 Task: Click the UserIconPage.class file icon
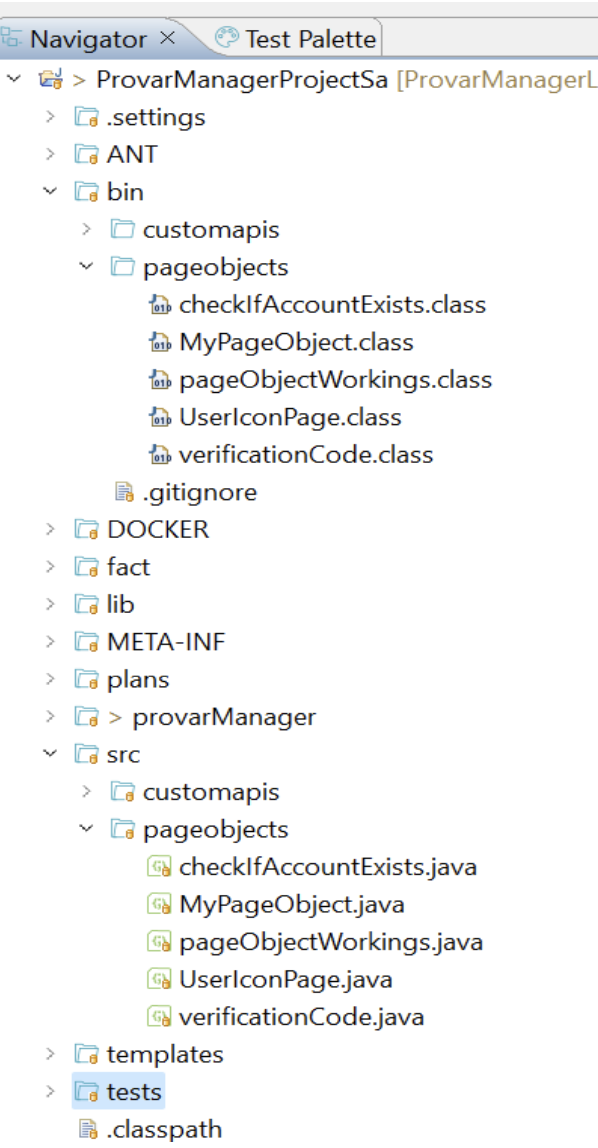(x=159, y=417)
